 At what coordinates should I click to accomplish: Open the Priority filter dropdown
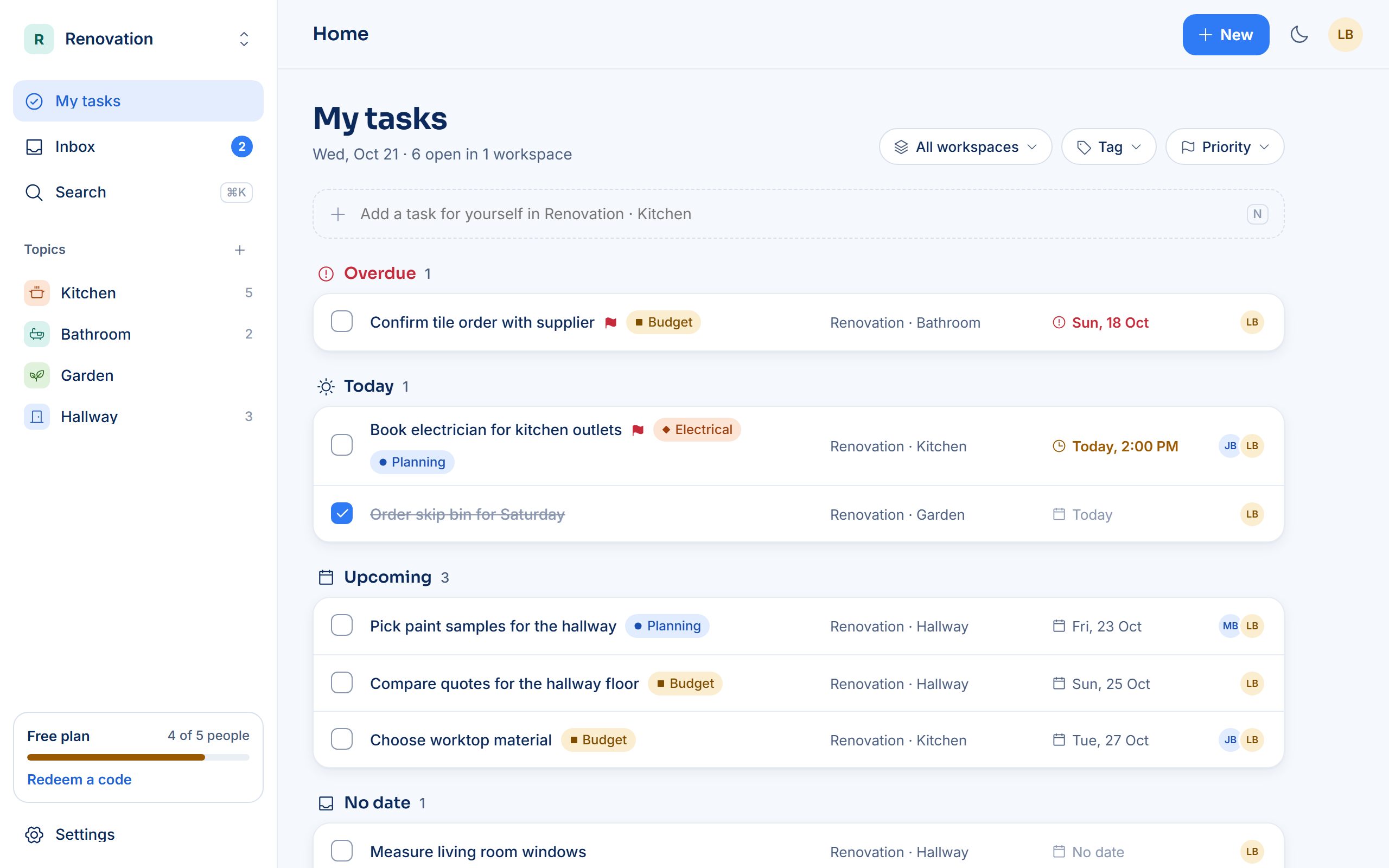click(1225, 147)
